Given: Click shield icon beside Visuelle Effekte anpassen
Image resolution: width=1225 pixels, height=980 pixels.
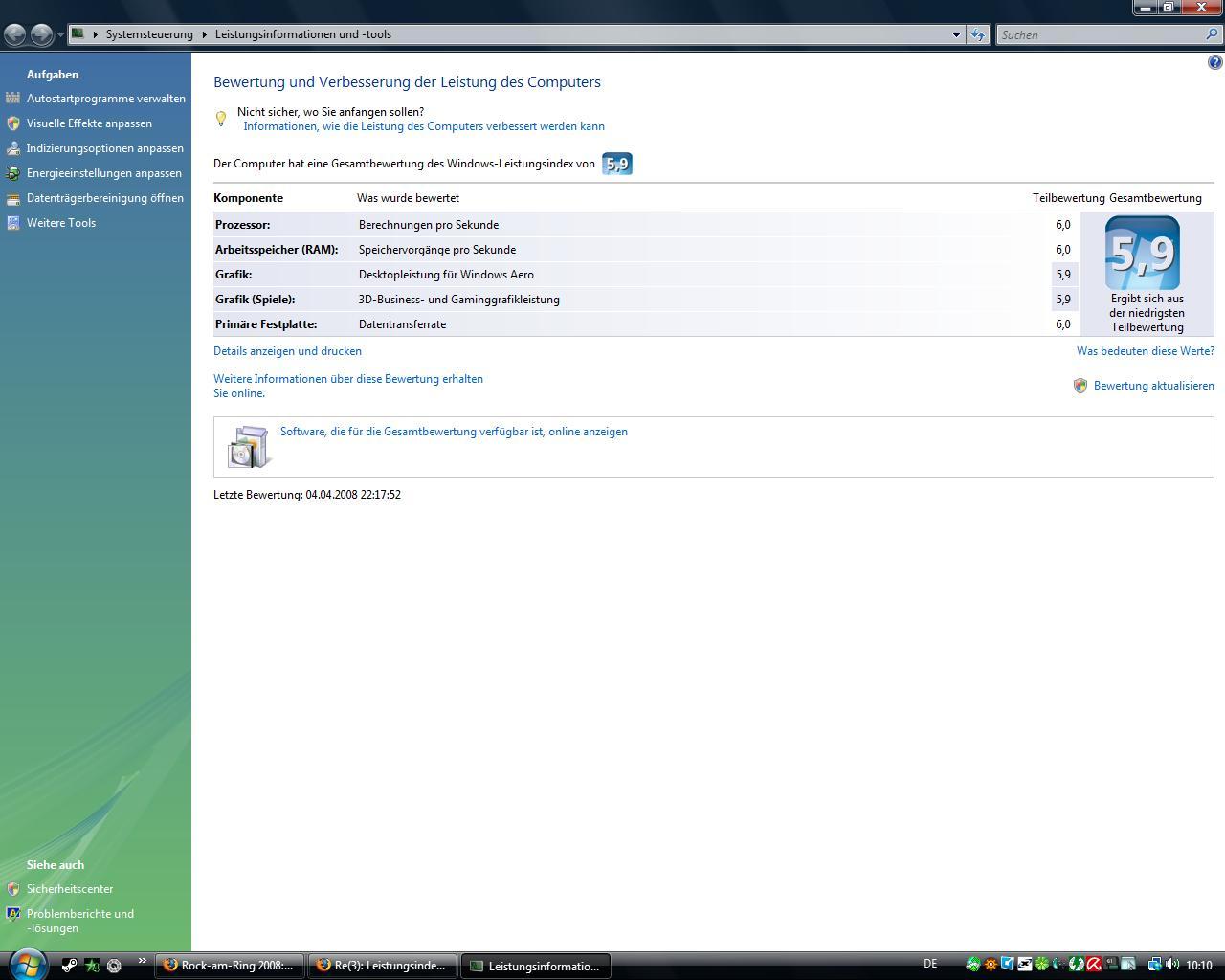Looking at the screenshot, I should click(12, 123).
